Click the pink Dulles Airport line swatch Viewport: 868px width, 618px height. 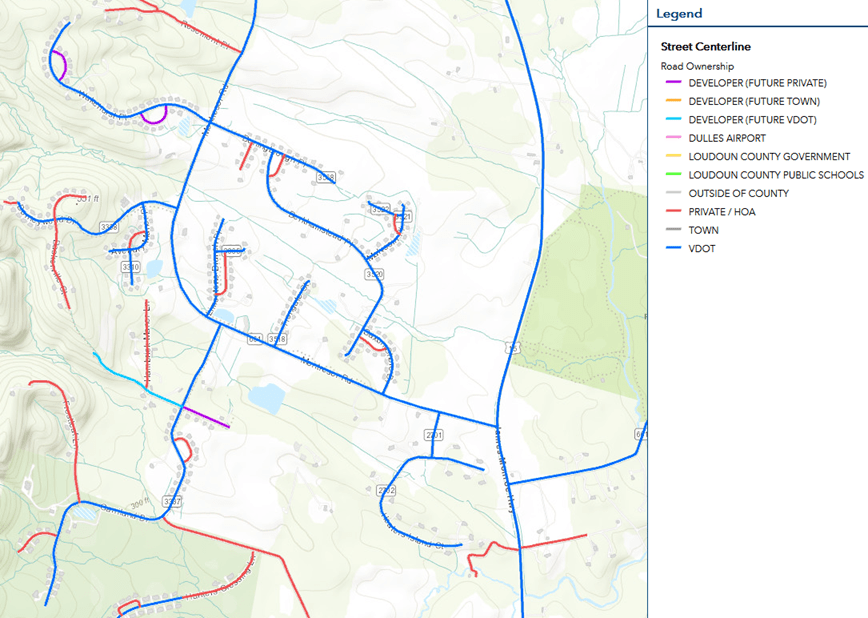tap(673, 137)
